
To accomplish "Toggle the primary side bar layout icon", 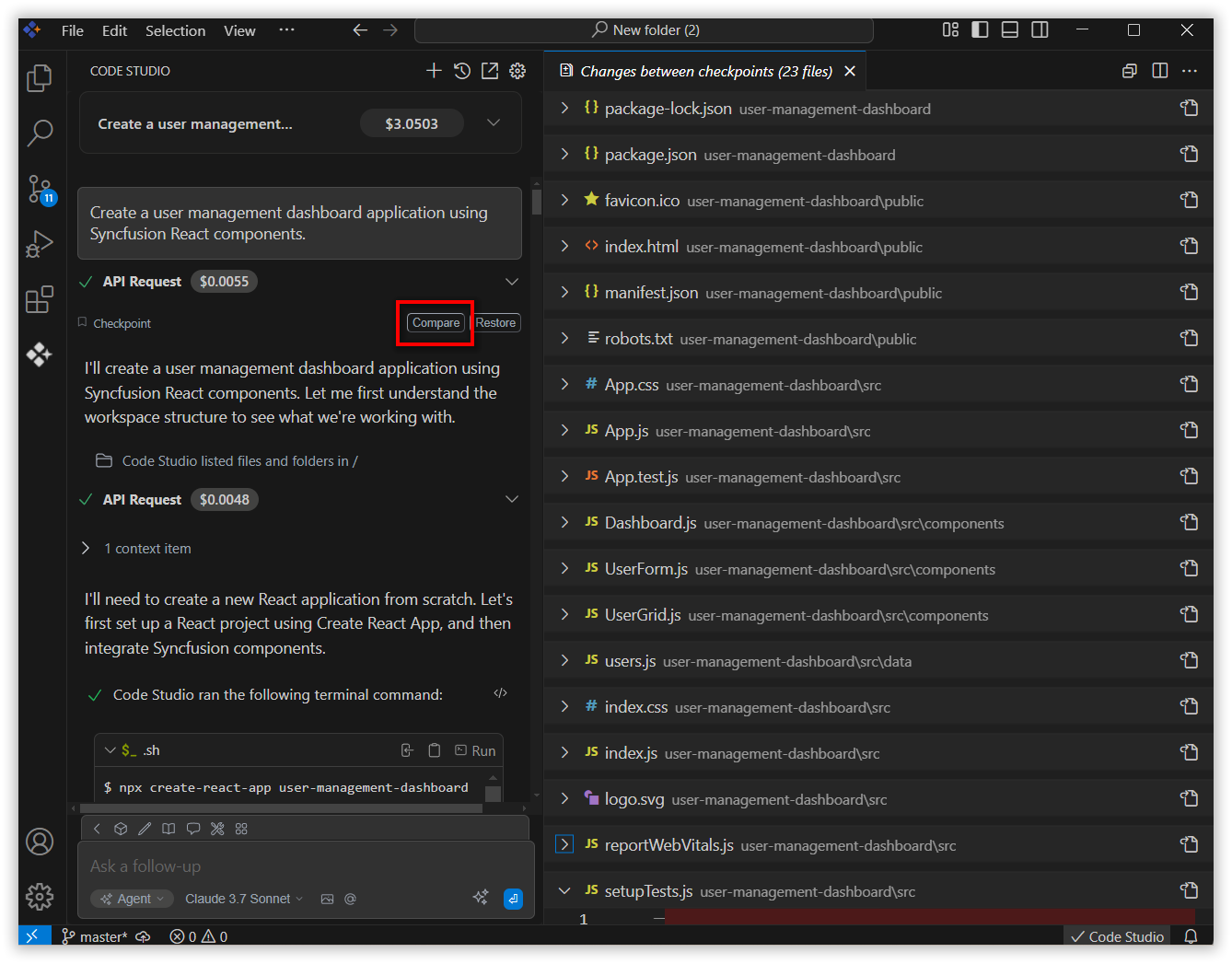I will click(980, 30).
